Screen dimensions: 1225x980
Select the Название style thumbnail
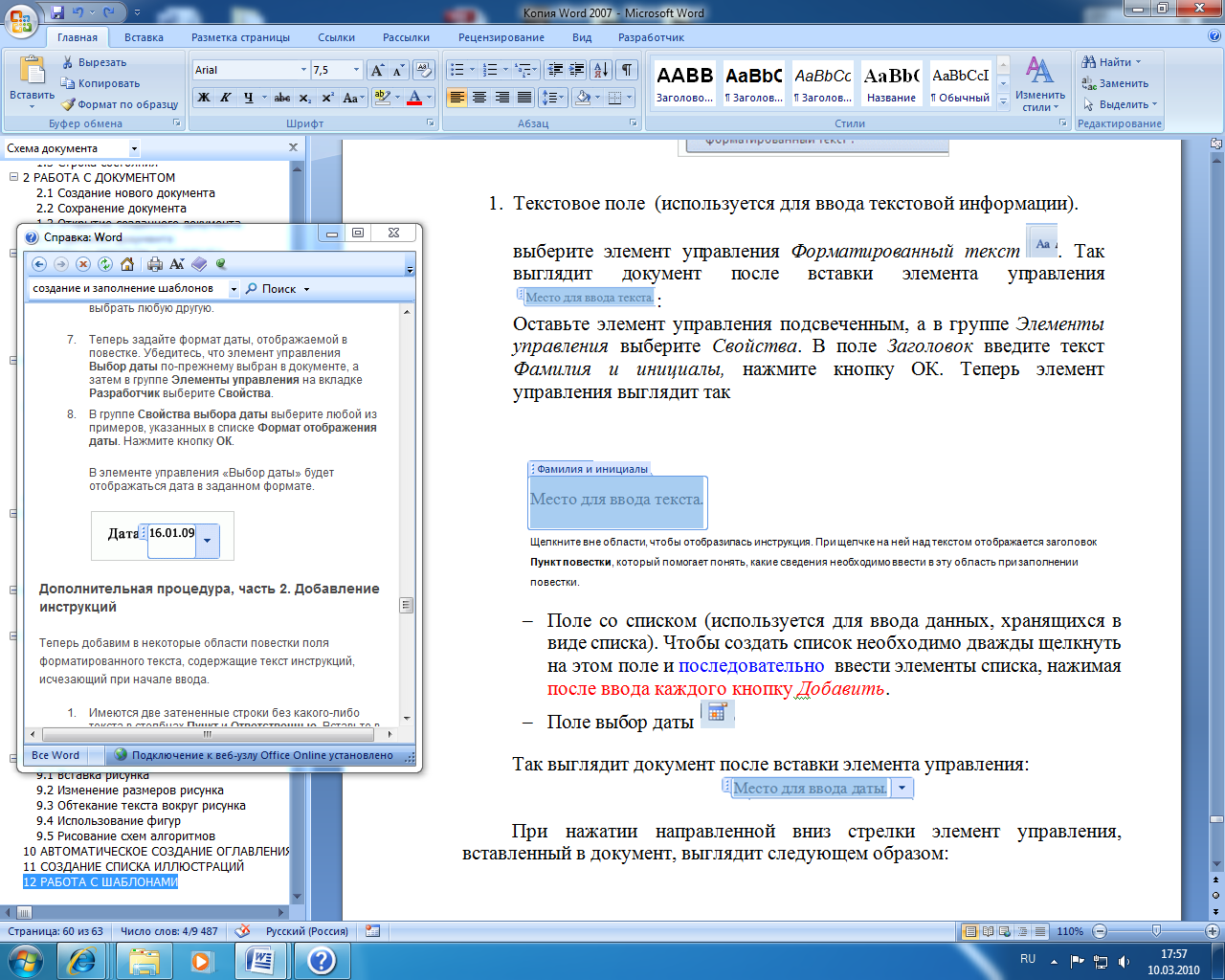tap(891, 83)
